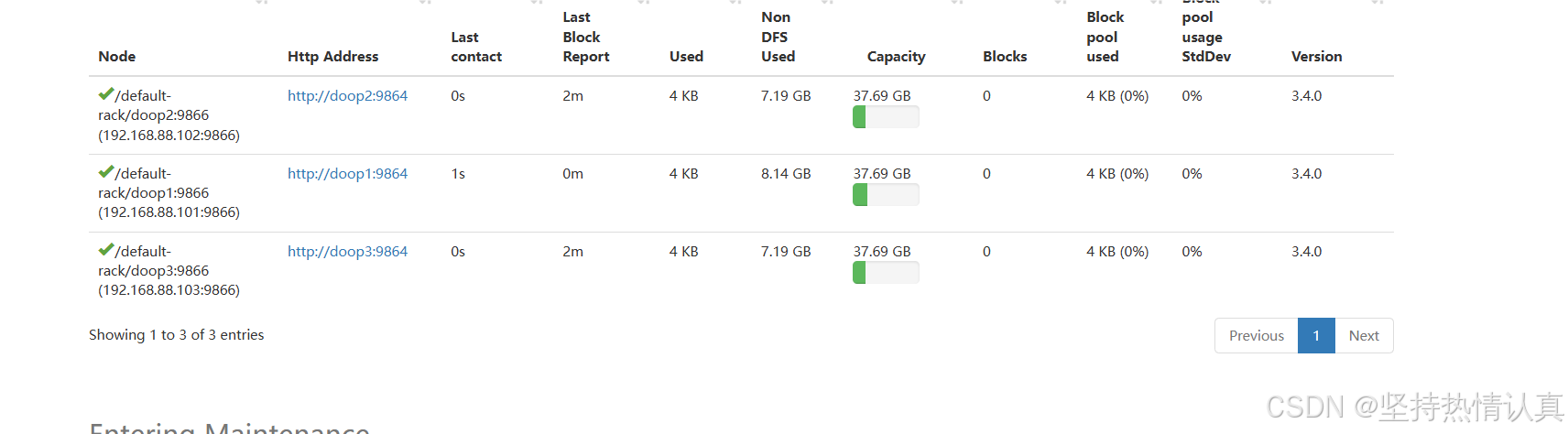Click the green checkmark for doop3 node
The image size is (1568, 434).
click(106, 250)
